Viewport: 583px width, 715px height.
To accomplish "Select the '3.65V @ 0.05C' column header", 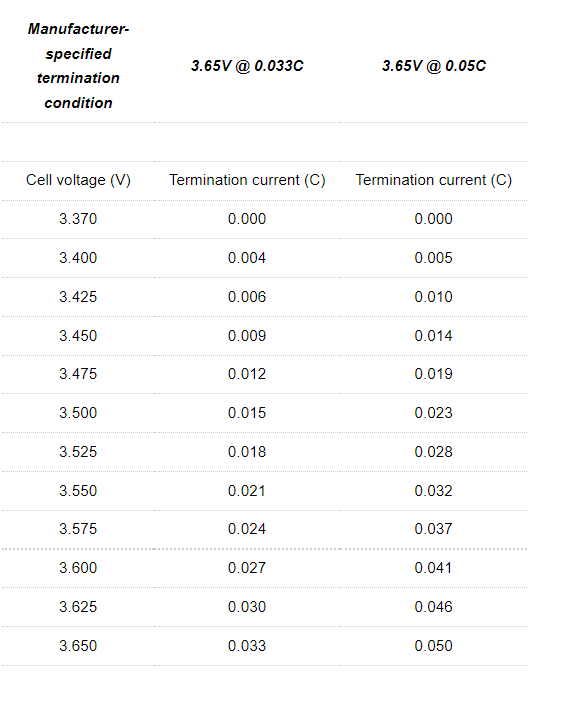I will pyautogui.click(x=434, y=66).
